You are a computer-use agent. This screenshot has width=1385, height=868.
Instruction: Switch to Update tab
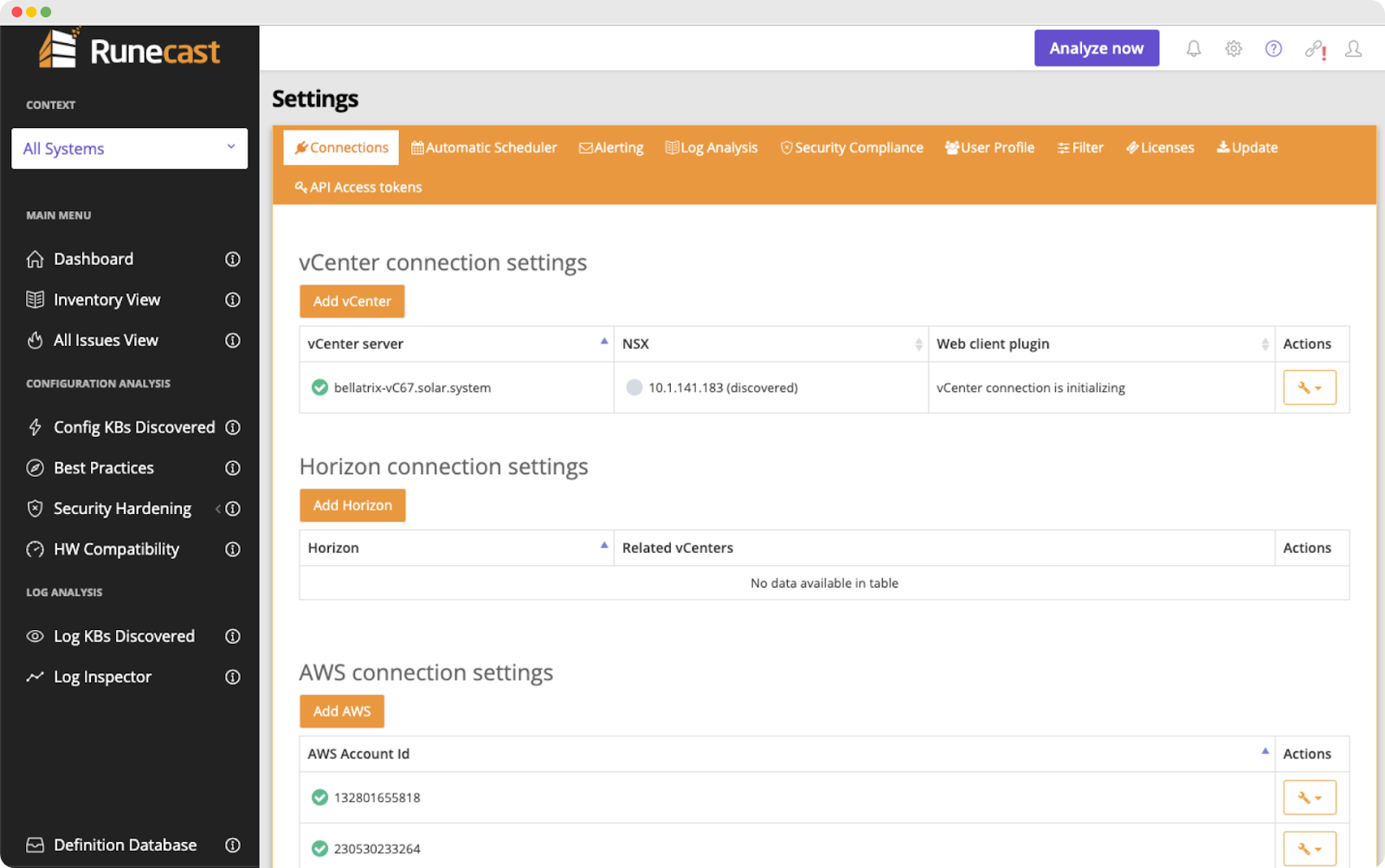(1247, 148)
